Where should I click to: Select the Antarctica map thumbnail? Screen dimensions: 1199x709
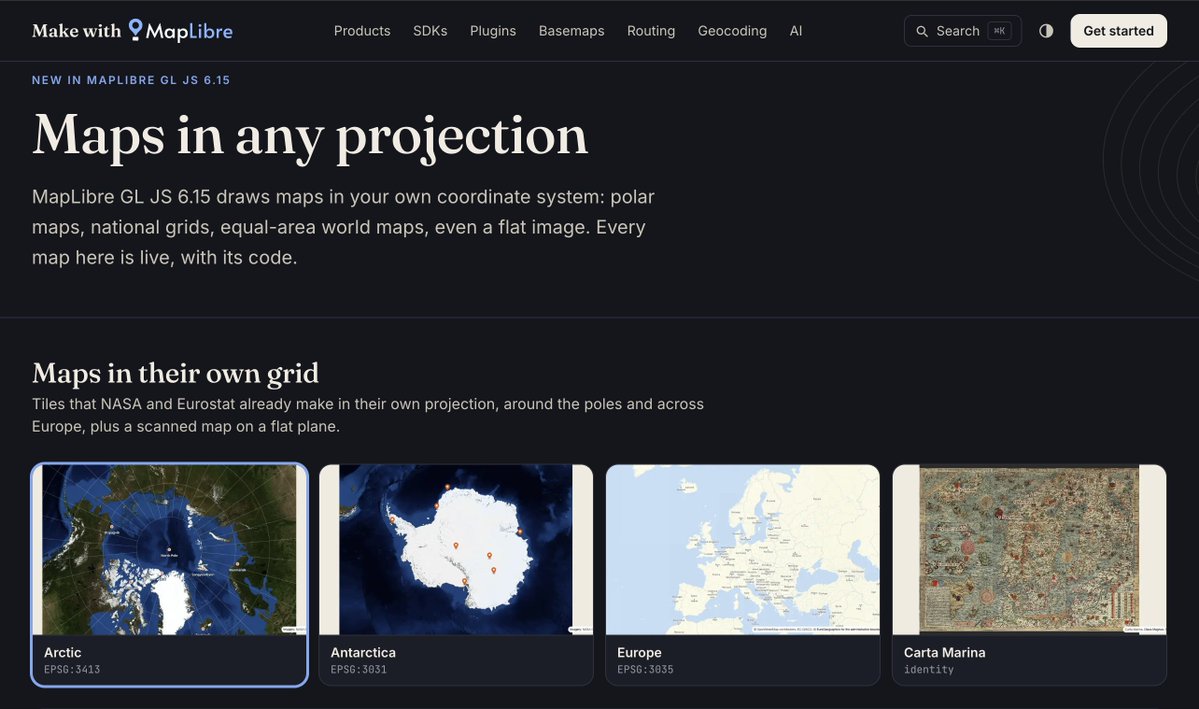(456, 549)
